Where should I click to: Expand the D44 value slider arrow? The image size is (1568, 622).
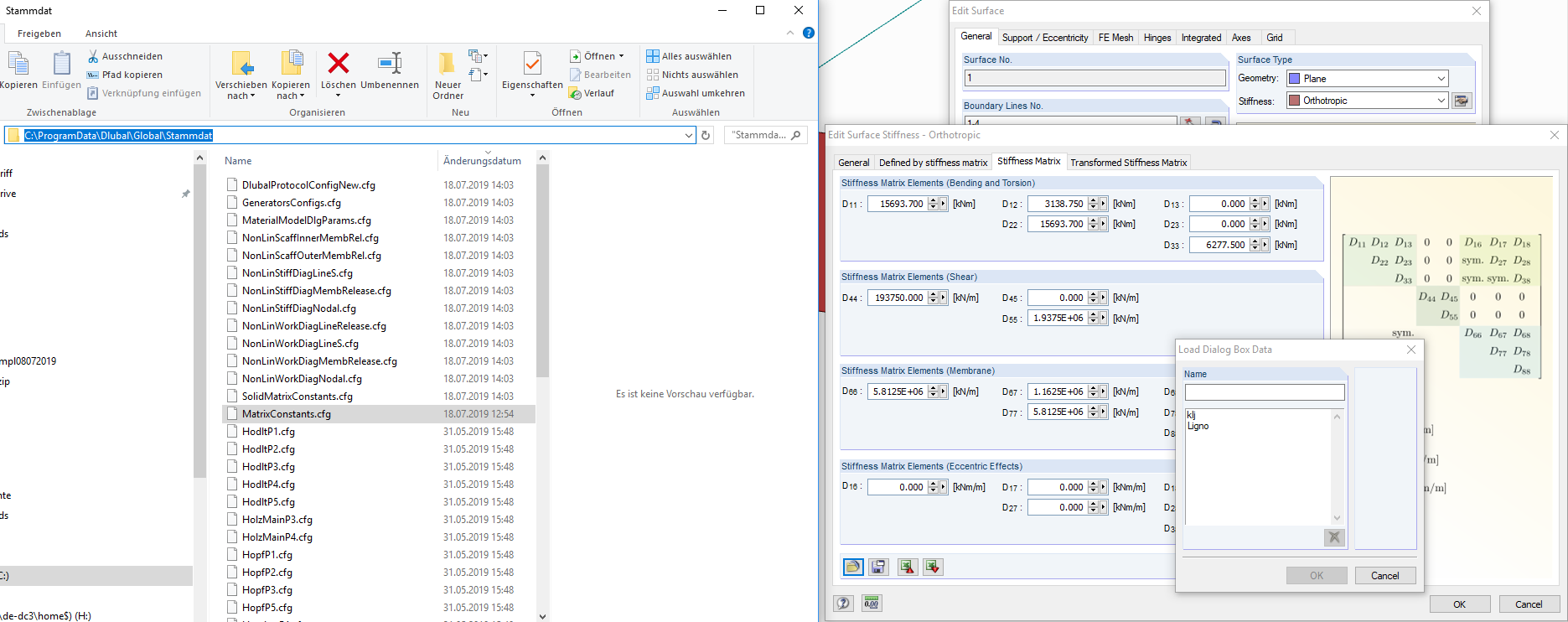pyautogui.click(x=943, y=298)
